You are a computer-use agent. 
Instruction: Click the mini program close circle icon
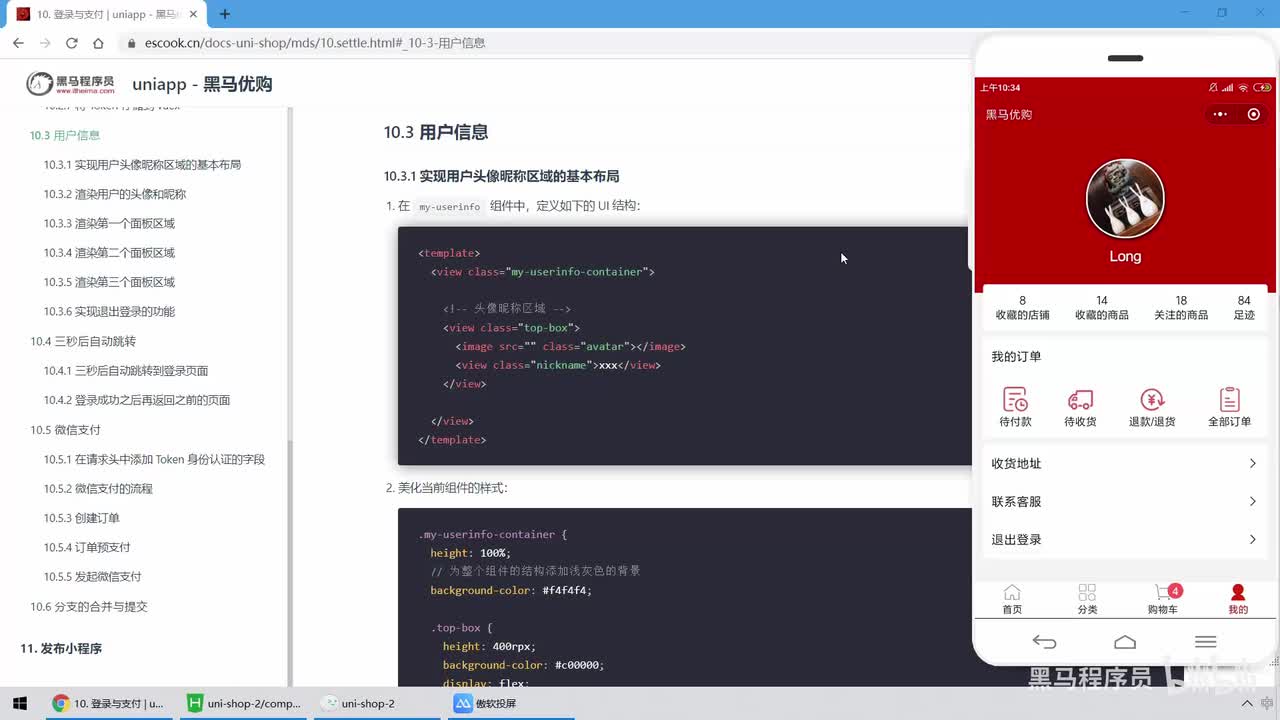pyautogui.click(x=1254, y=114)
